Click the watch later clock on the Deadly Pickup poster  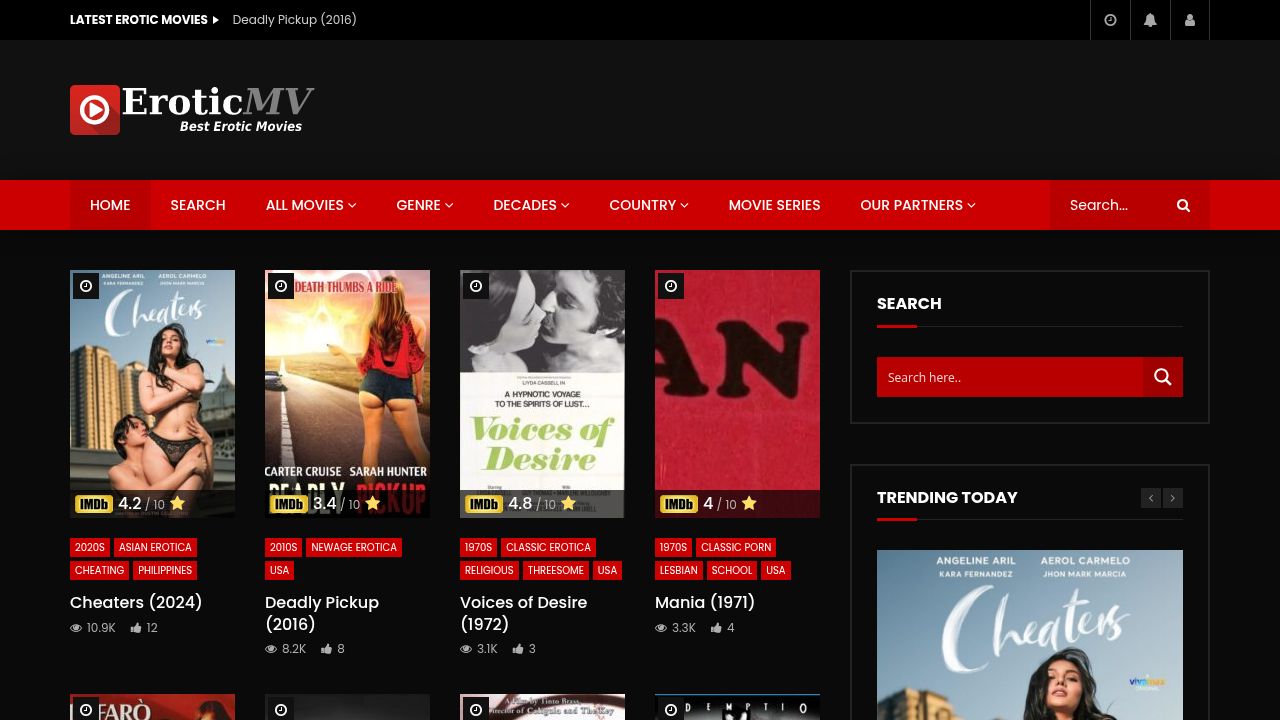(281, 286)
